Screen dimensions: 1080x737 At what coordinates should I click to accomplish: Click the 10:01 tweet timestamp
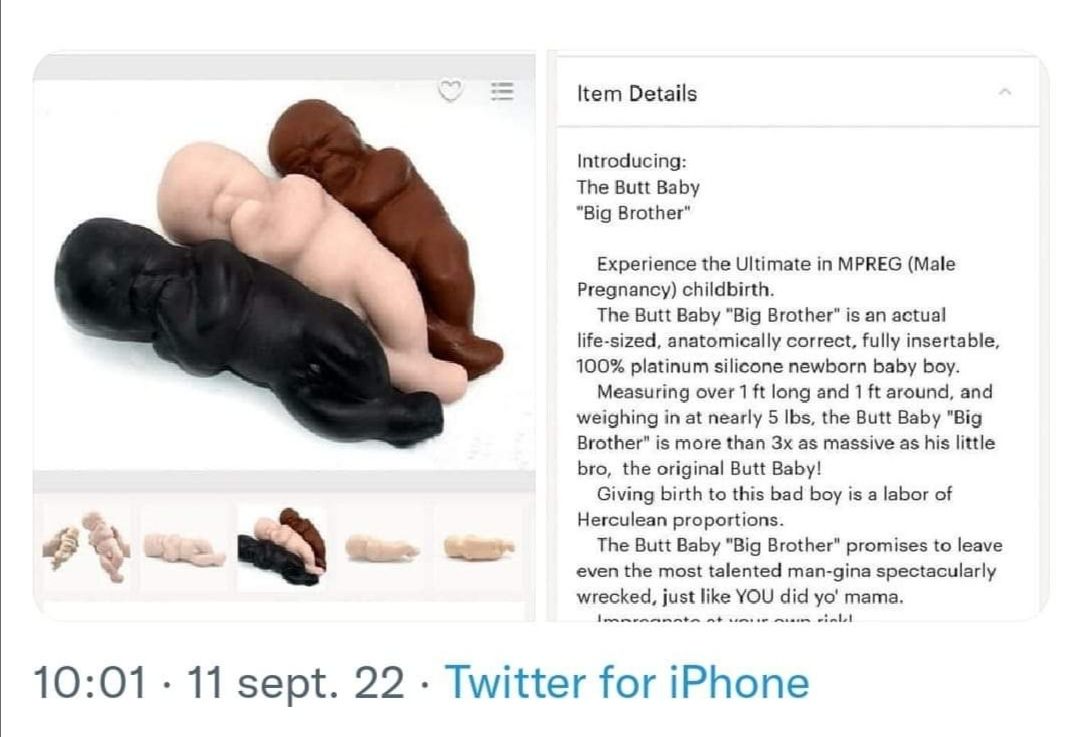click(x=90, y=683)
